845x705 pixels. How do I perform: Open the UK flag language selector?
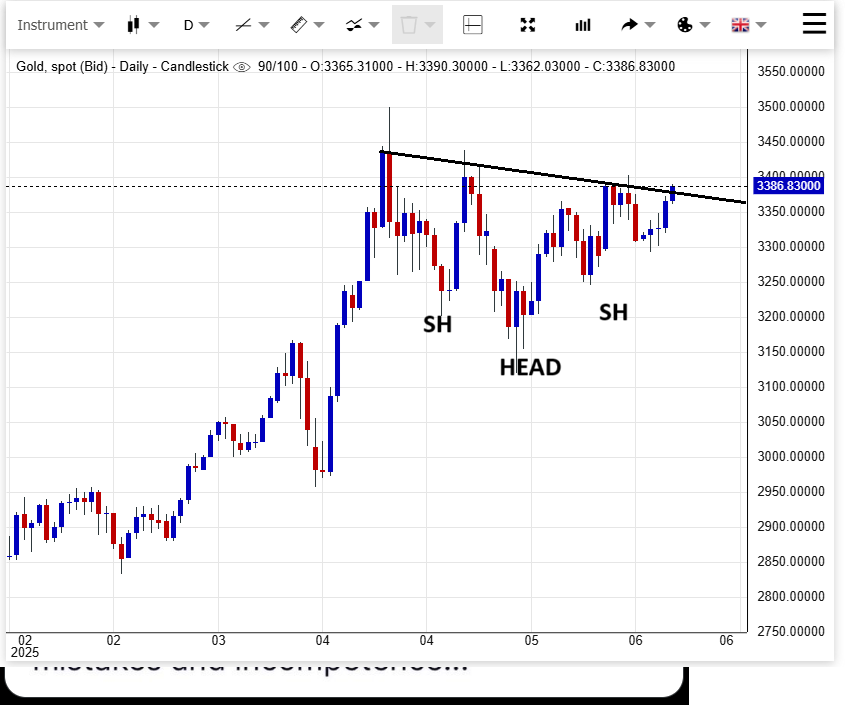point(741,25)
